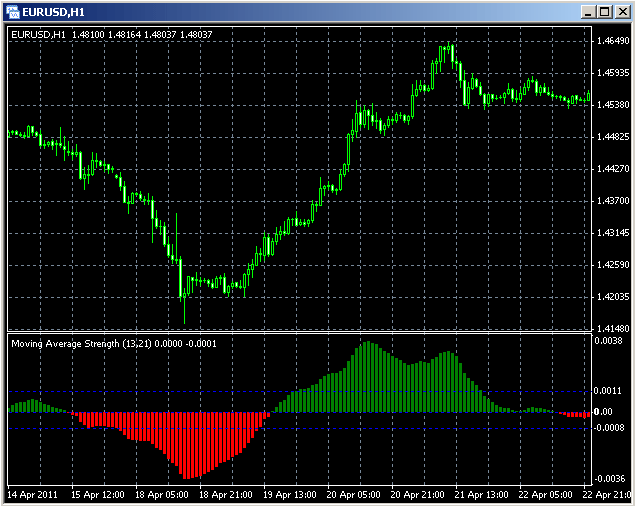
Task: Click the 1.42035 price scale label
Action: point(613,297)
